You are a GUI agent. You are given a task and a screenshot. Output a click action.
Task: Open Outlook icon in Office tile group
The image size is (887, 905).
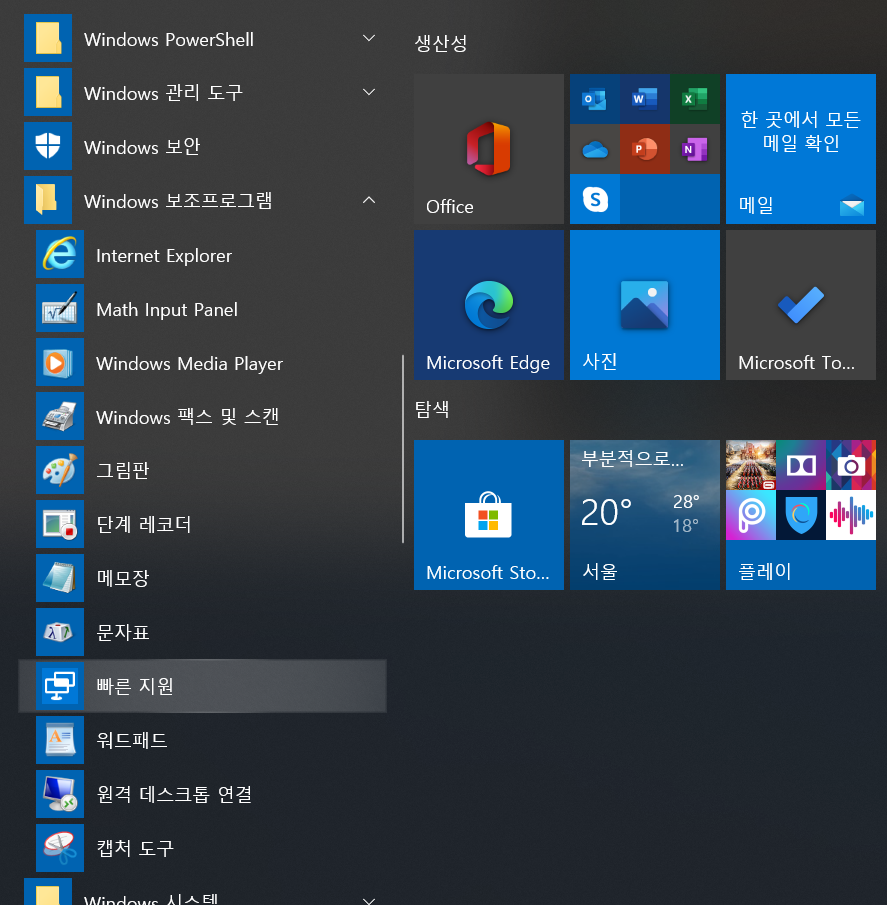(x=594, y=99)
